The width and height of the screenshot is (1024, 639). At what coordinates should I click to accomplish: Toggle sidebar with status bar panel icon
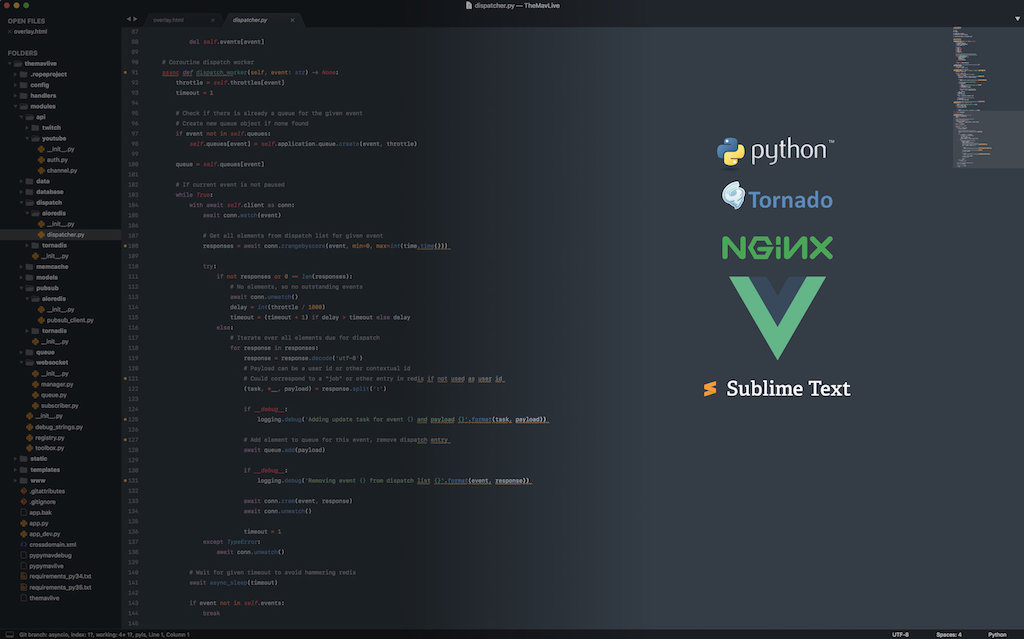(9, 634)
